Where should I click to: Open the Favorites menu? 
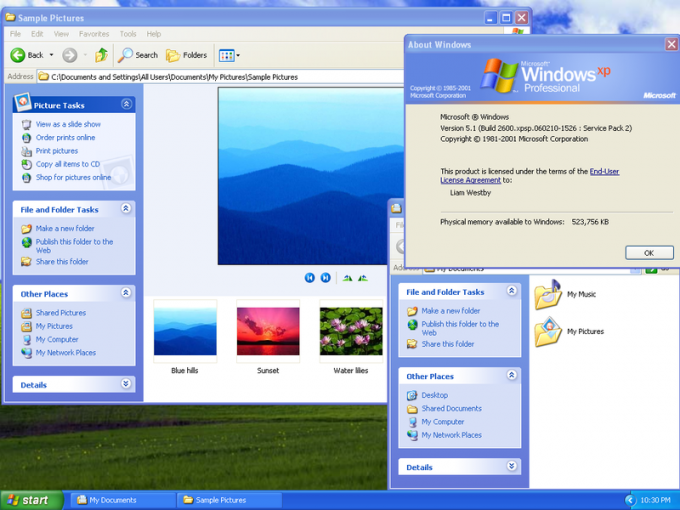coord(94,34)
